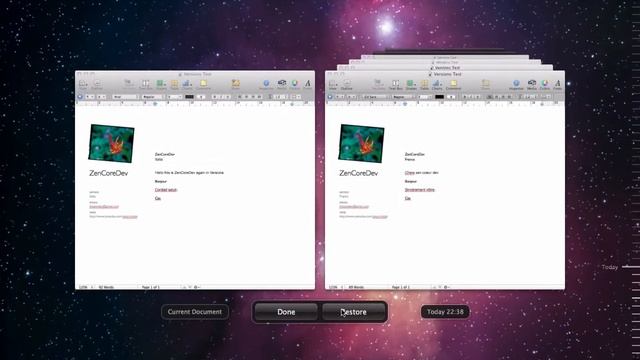
Task: Open Inspector icon in the Today 22:38 version
Action: click(516, 84)
